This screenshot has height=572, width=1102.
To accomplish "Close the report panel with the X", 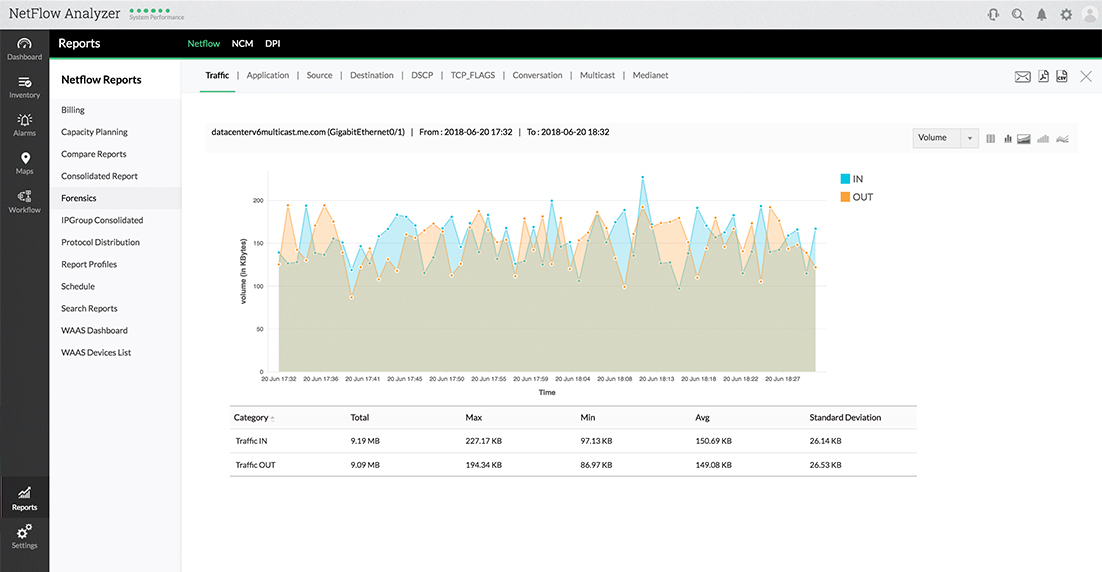I will coord(1086,77).
